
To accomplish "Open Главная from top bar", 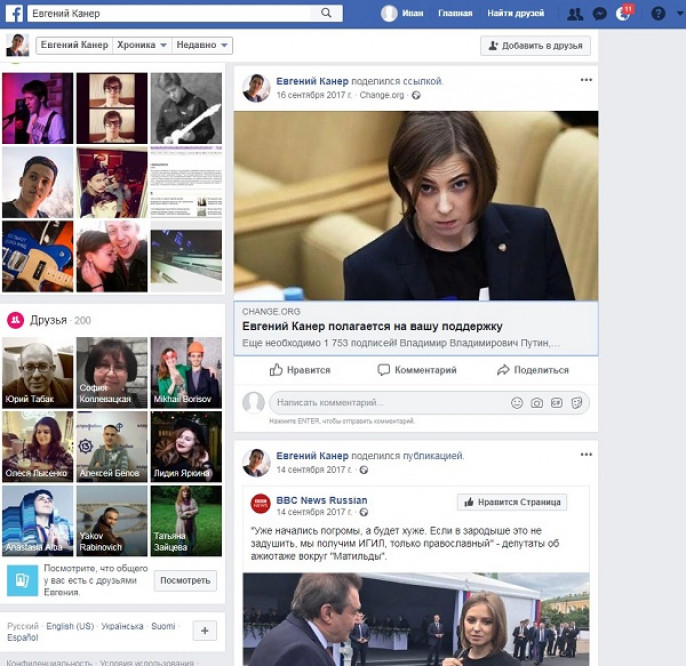I will click(455, 14).
